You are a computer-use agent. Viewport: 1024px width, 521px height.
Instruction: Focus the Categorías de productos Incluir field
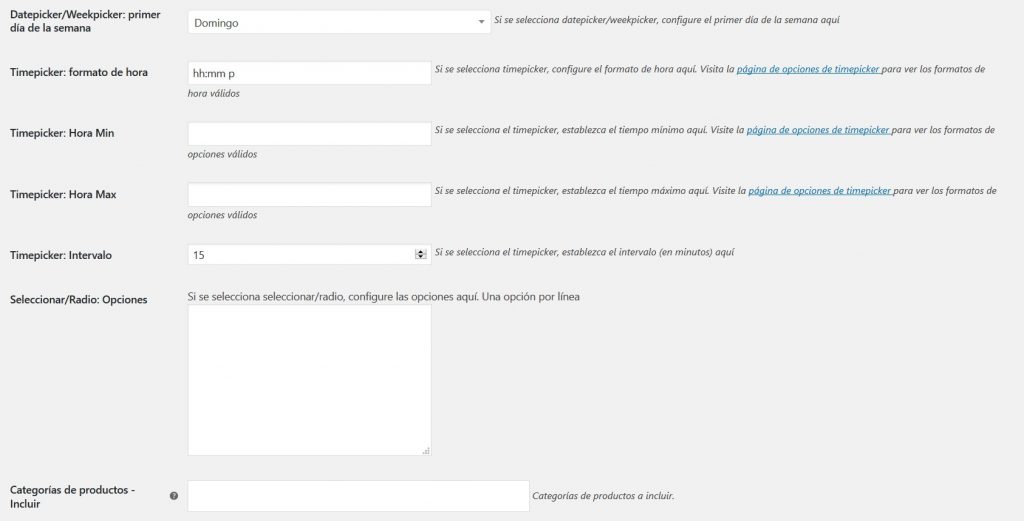coord(358,496)
